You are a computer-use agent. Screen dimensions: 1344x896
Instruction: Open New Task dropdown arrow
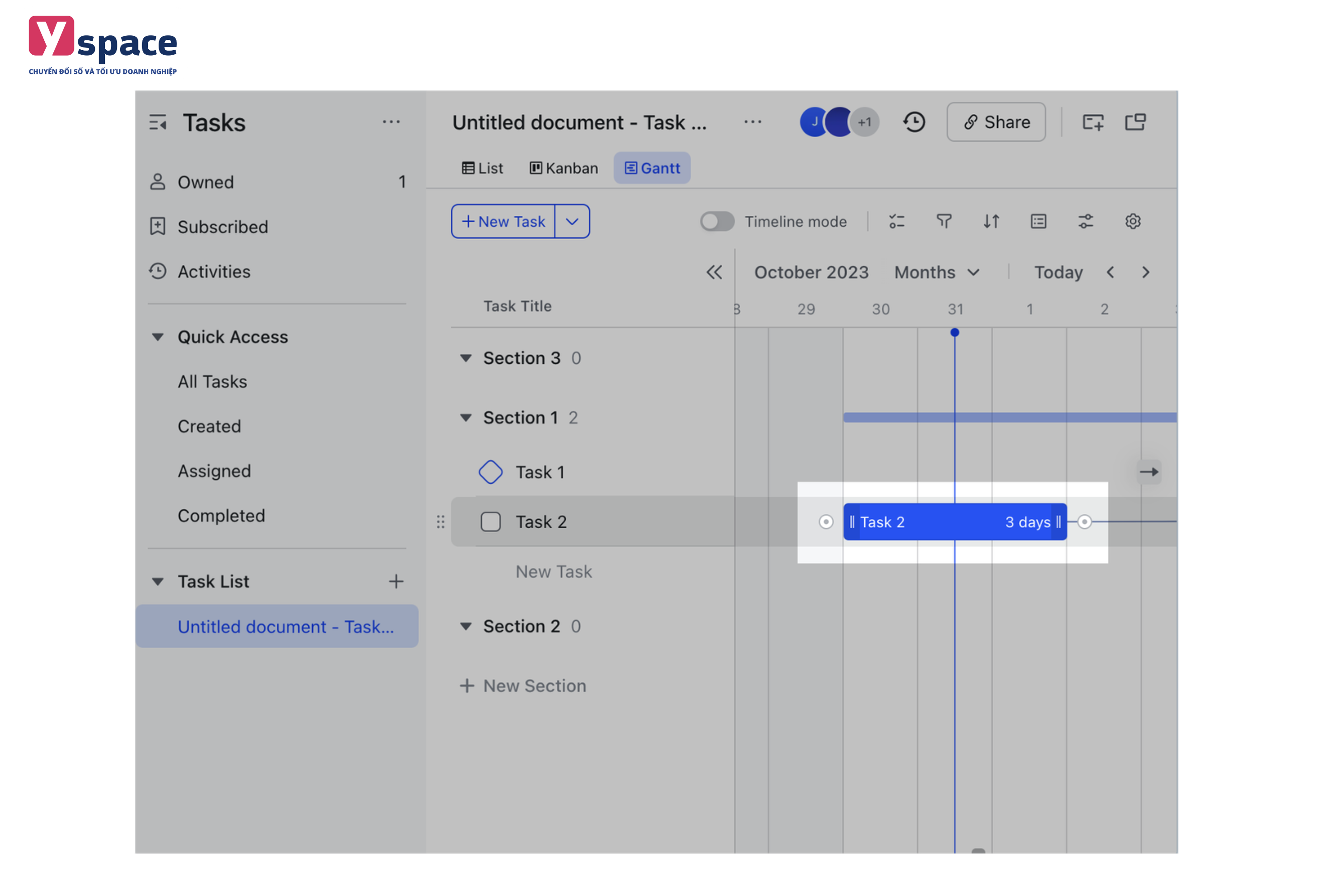pyautogui.click(x=572, y=221)
